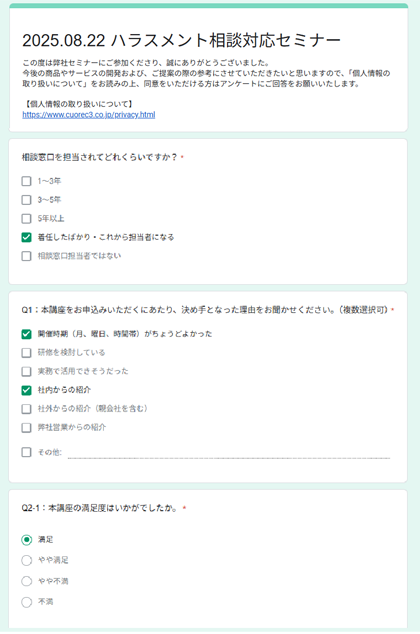The image size is (420, 634).
Task: Uncheck 開催時期がちょうどよかった option
Action: pos(26,334)
